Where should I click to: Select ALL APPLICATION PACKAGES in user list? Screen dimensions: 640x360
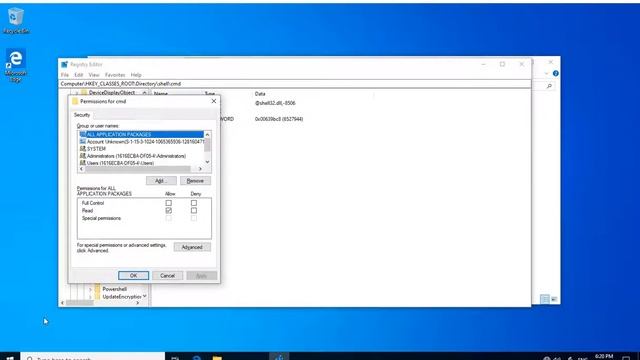(x=141, y=134)
